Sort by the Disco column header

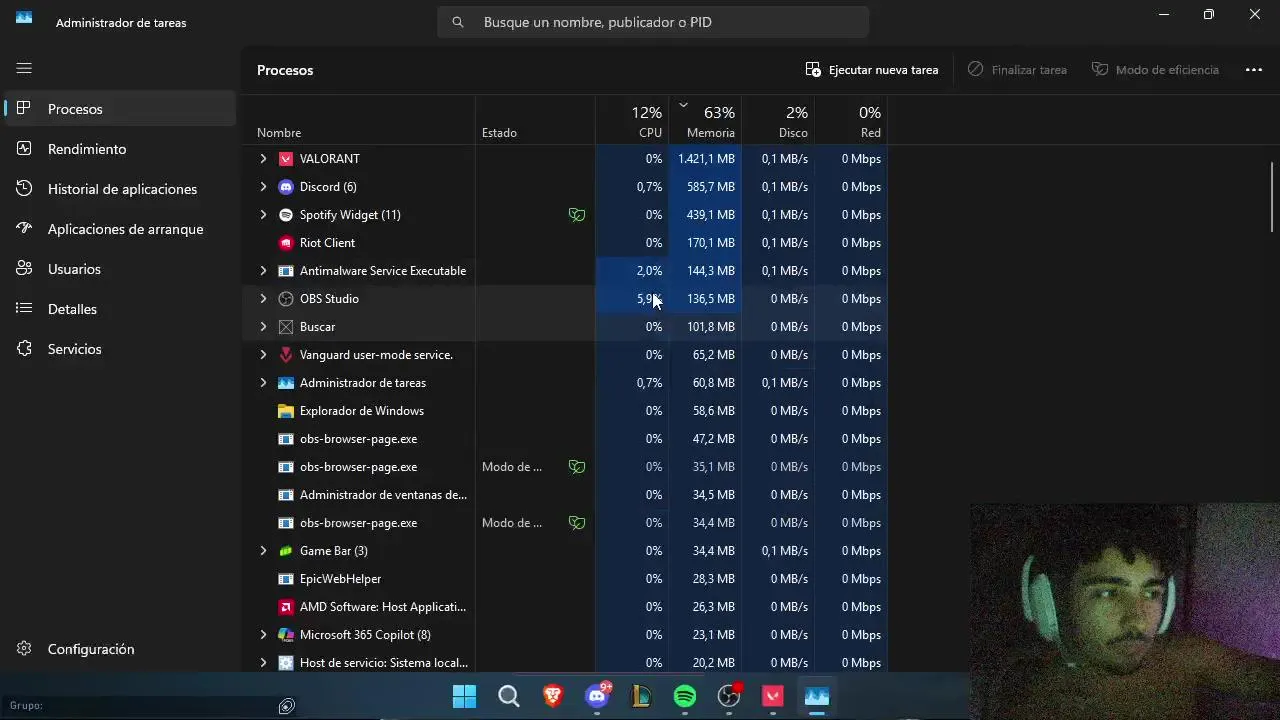point(777,121)
